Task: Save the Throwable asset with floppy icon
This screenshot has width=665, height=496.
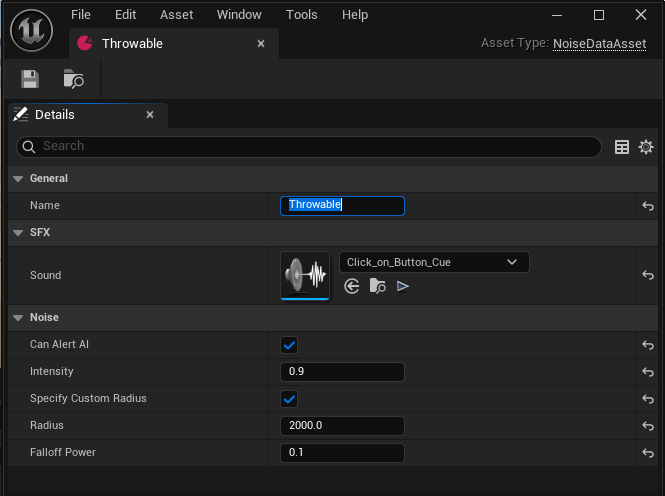Action: (30, 79)
